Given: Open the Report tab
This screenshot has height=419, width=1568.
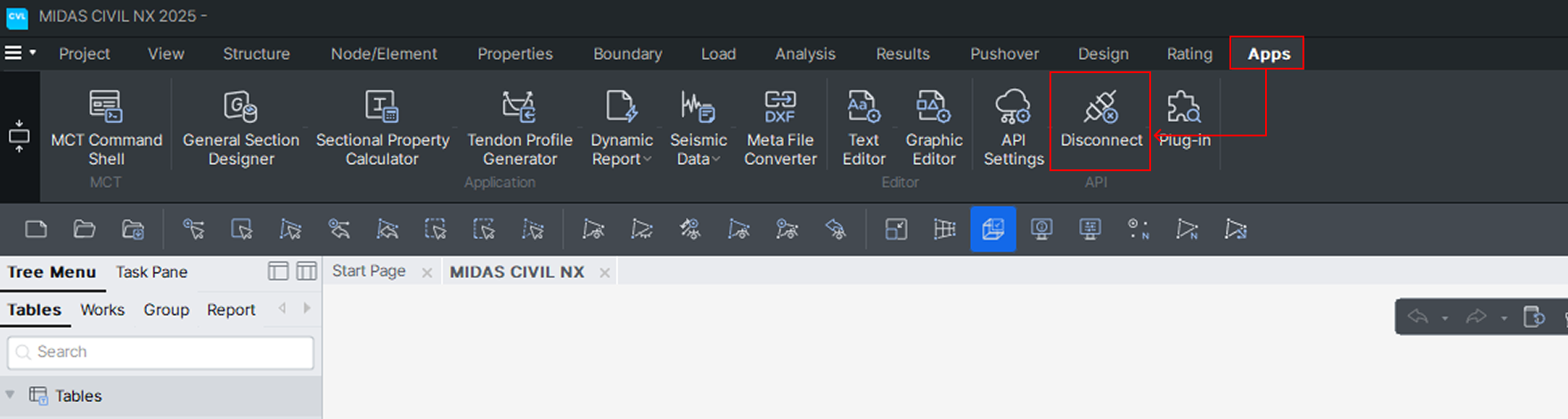Looking at the screenshot, I should [231, 309].
